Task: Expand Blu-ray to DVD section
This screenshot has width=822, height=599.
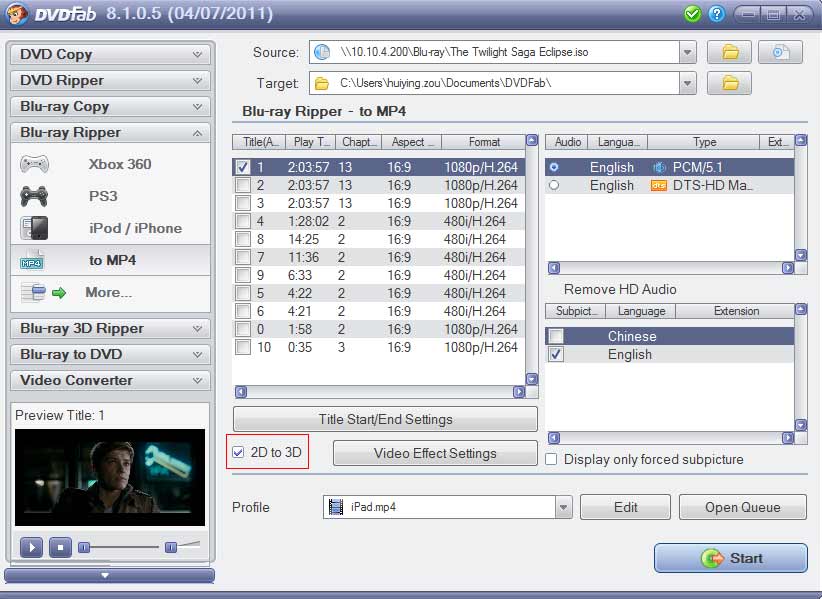Action: tap(110, 355)
